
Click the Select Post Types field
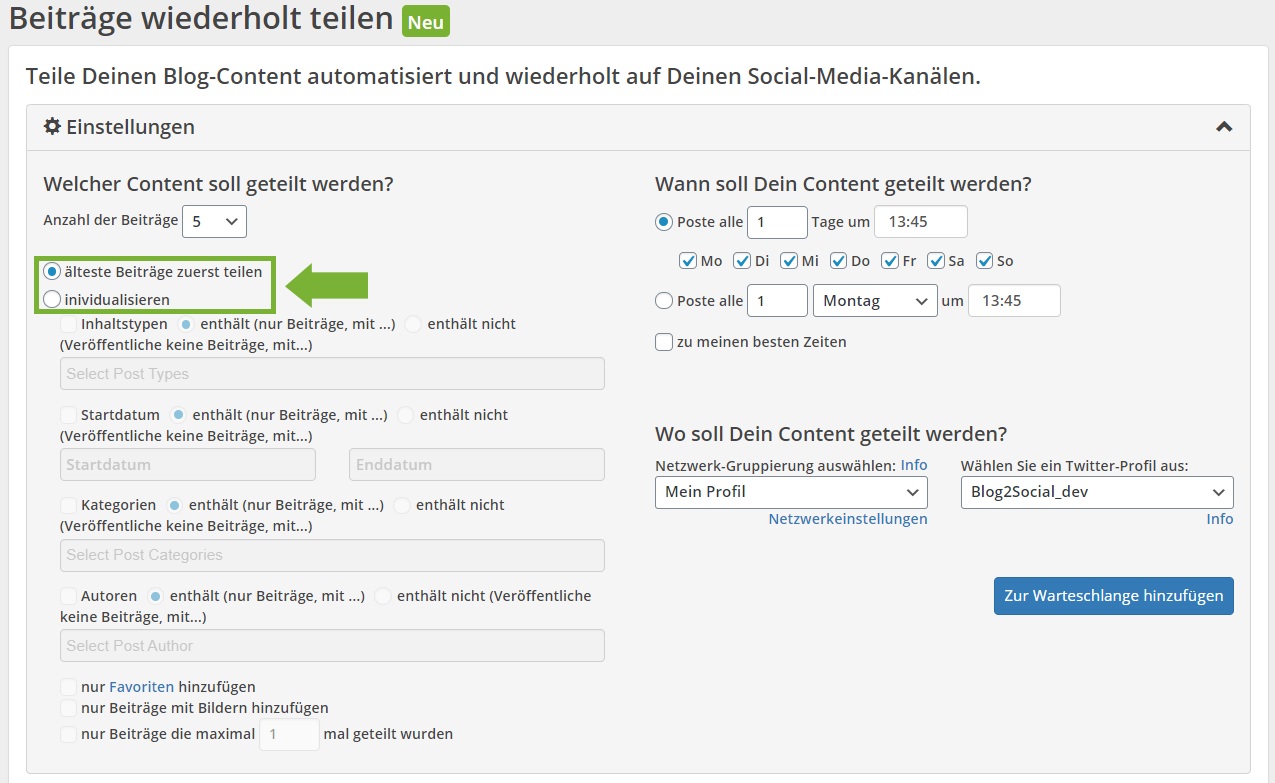point(332,373)
